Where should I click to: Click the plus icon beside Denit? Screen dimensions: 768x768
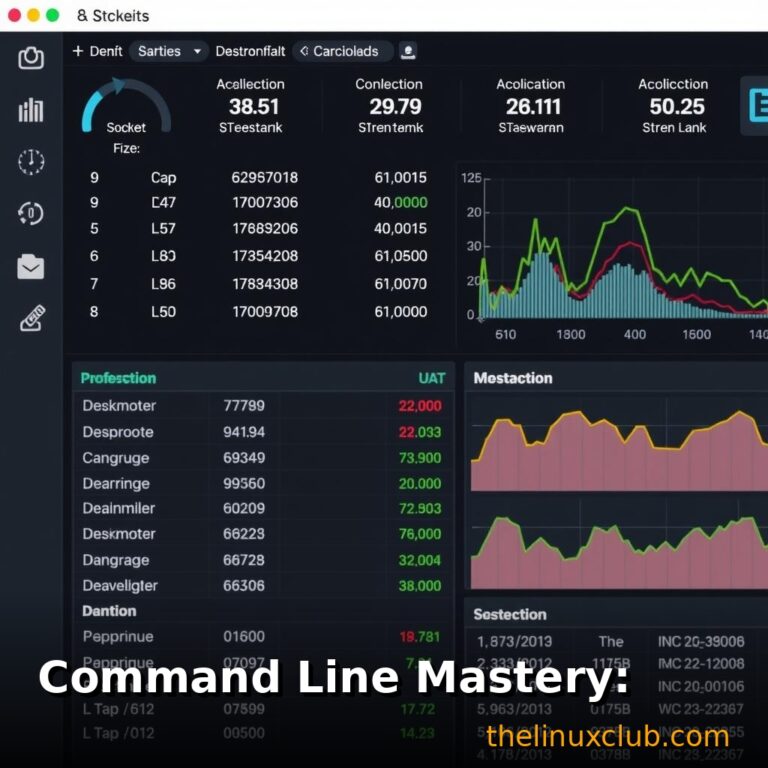coord(78,51)
